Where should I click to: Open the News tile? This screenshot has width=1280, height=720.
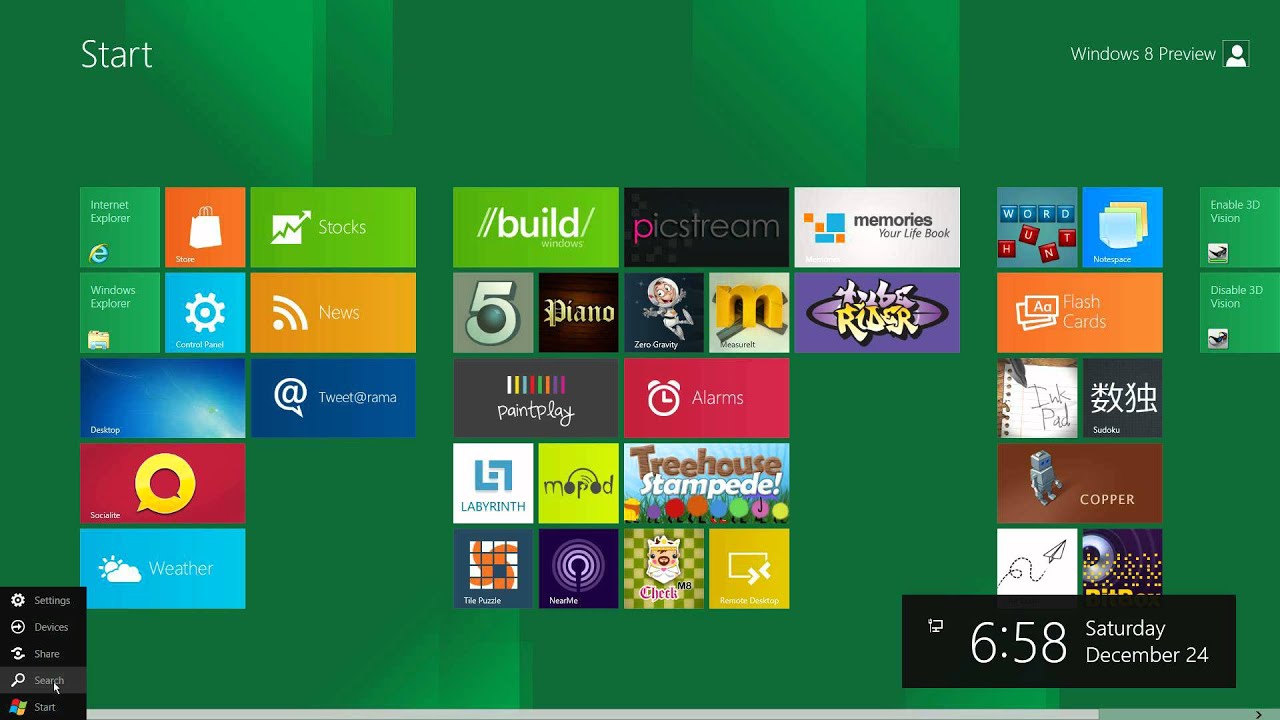[x=333, y=312]
